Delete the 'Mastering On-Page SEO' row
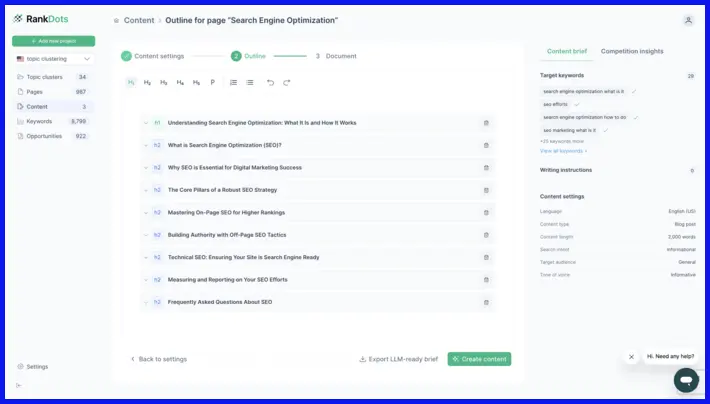The height and width of the screenshot is (404, 710). 486,212
